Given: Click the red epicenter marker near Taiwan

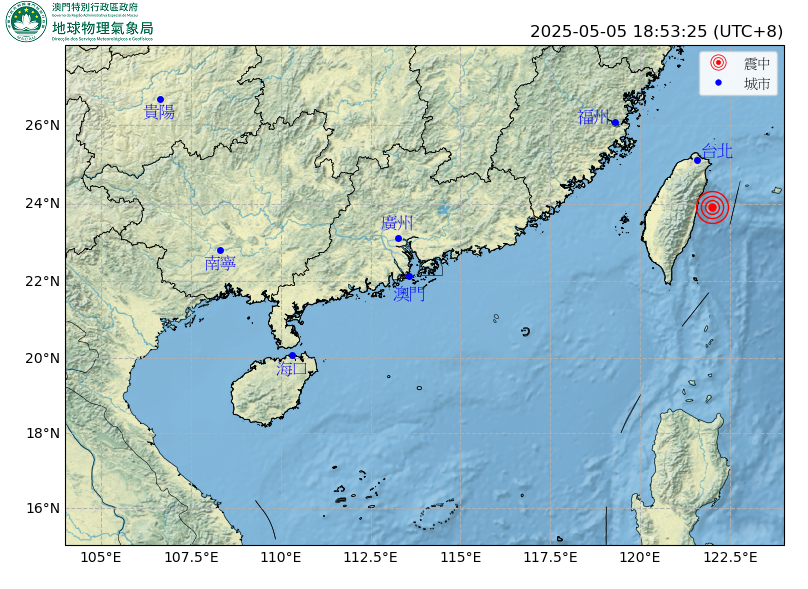Looking at the screenshot, I should 713,207.
